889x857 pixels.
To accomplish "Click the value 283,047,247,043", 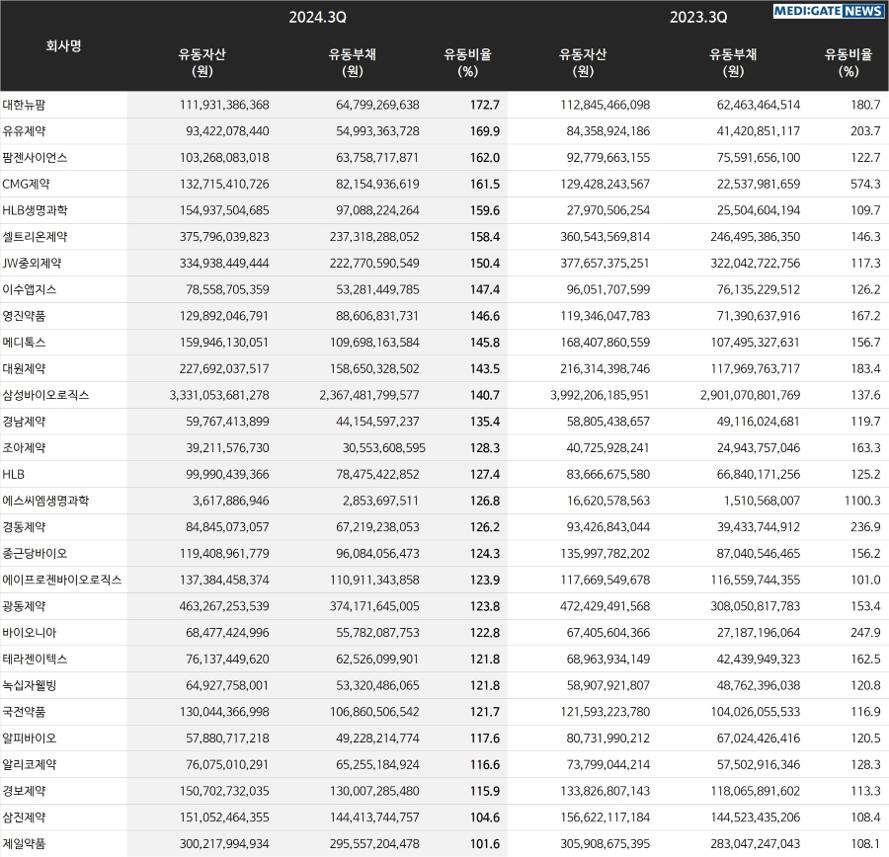I will [755, 843].
